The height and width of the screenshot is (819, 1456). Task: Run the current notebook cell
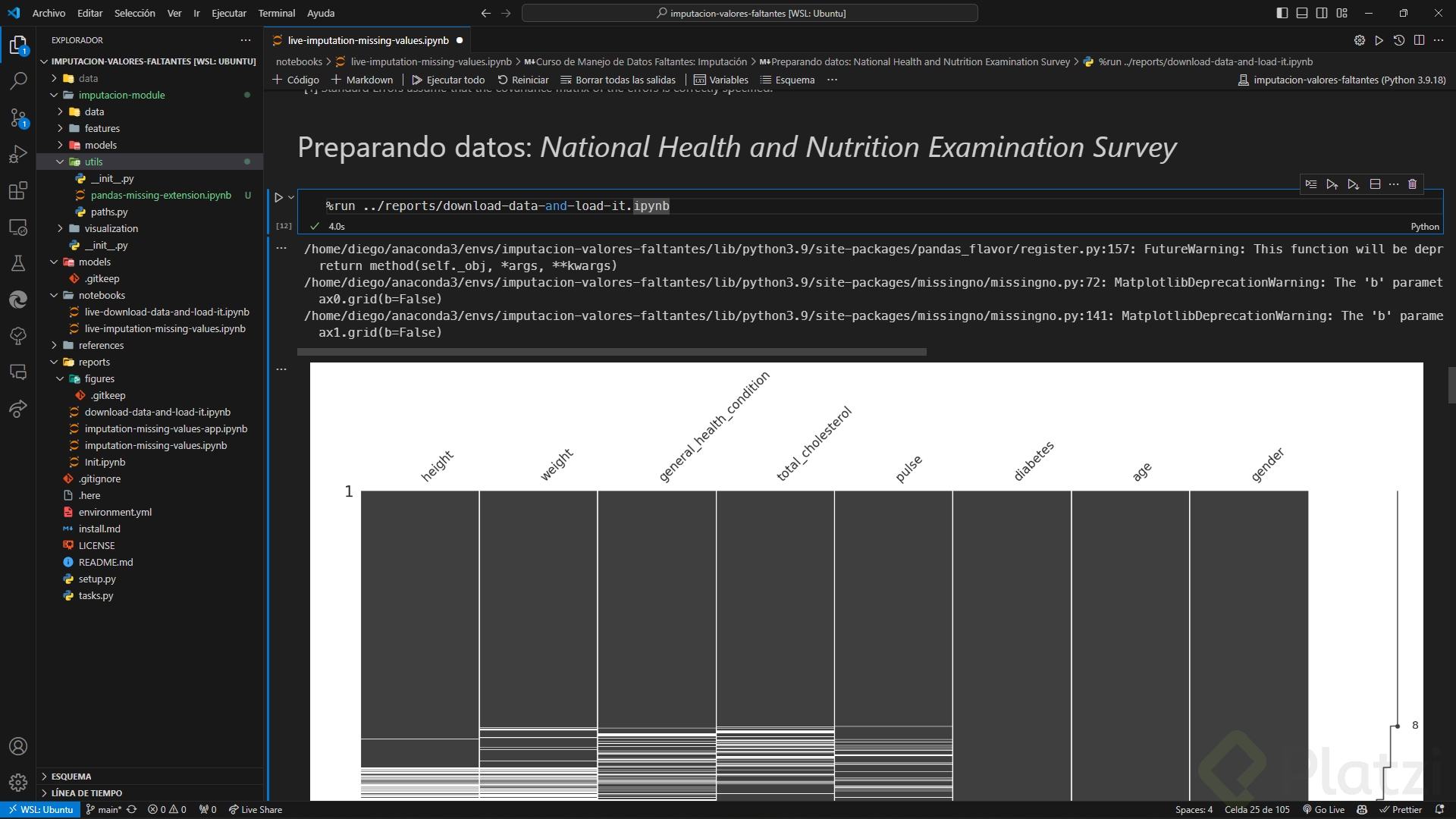(x=278, y=197)
